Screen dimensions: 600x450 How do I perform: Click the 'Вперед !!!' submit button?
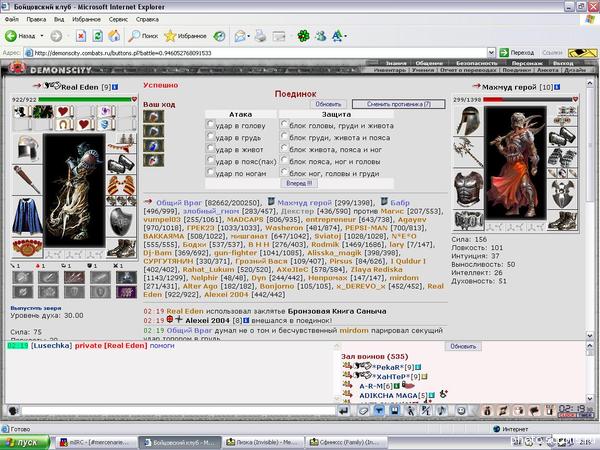pos(299,183)
